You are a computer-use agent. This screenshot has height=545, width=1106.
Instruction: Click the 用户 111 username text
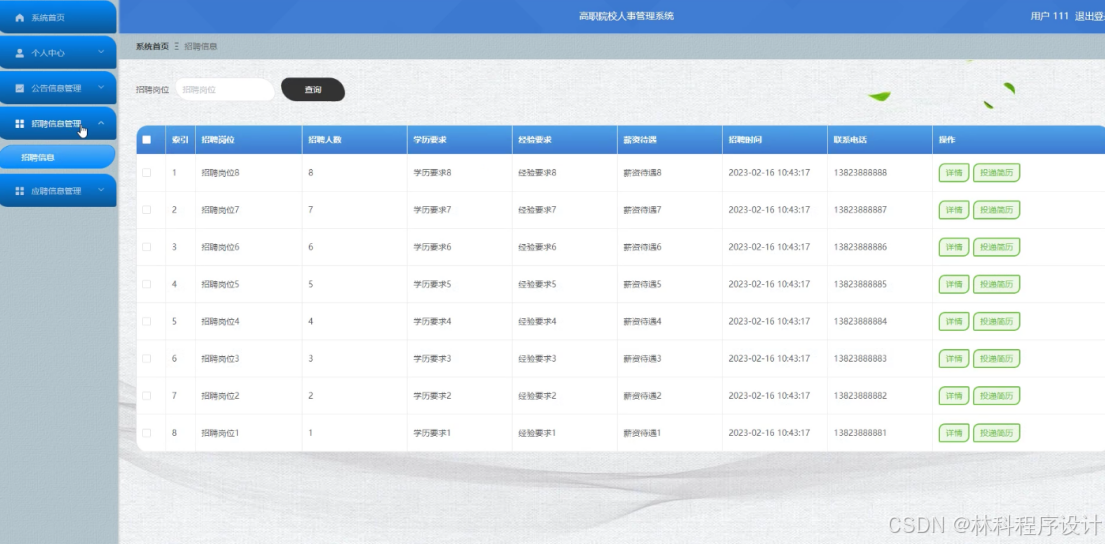point(1050,16)
